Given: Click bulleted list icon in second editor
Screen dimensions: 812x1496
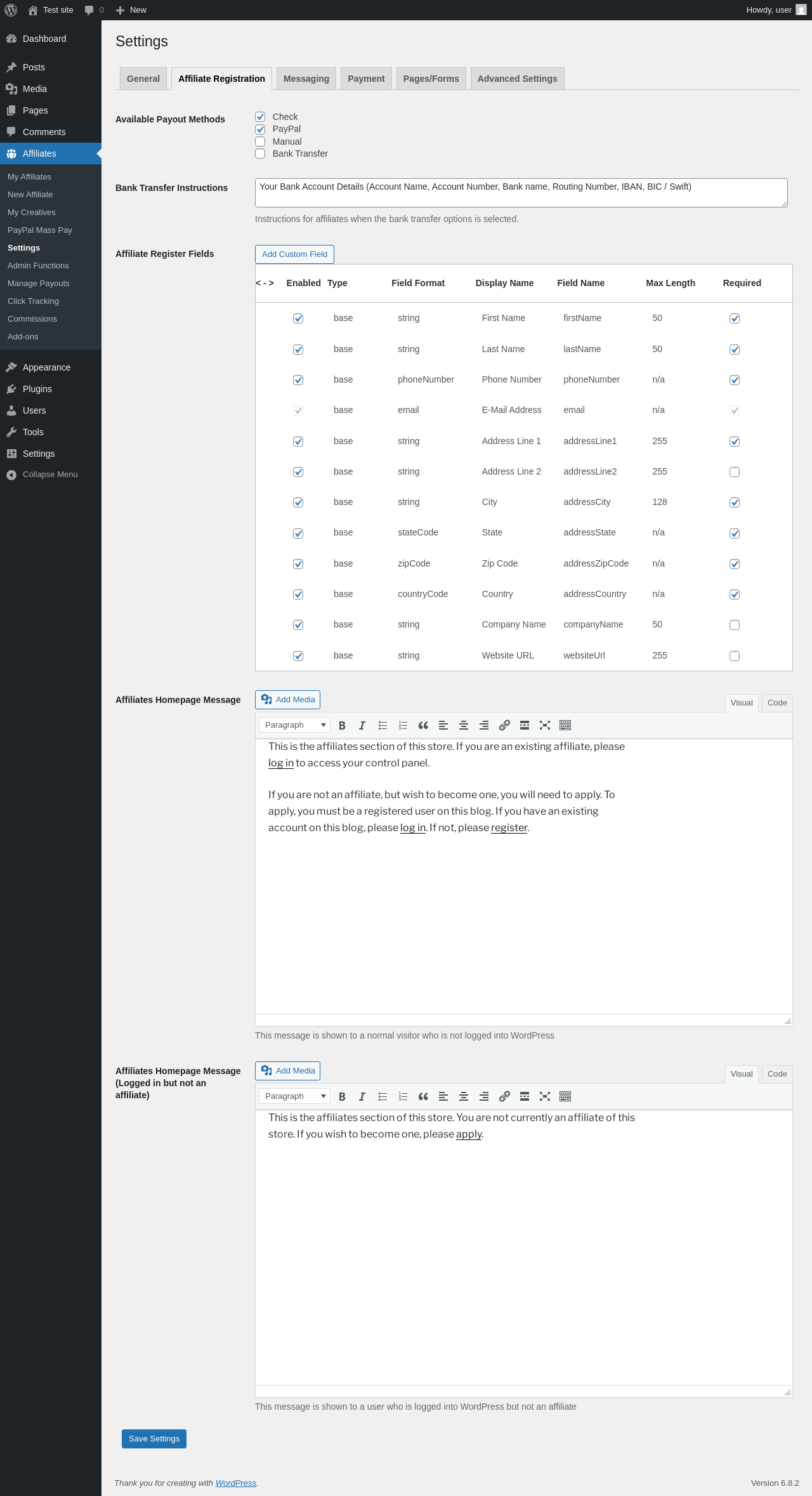Looking at the screenshot, I should coord(383,1096).
